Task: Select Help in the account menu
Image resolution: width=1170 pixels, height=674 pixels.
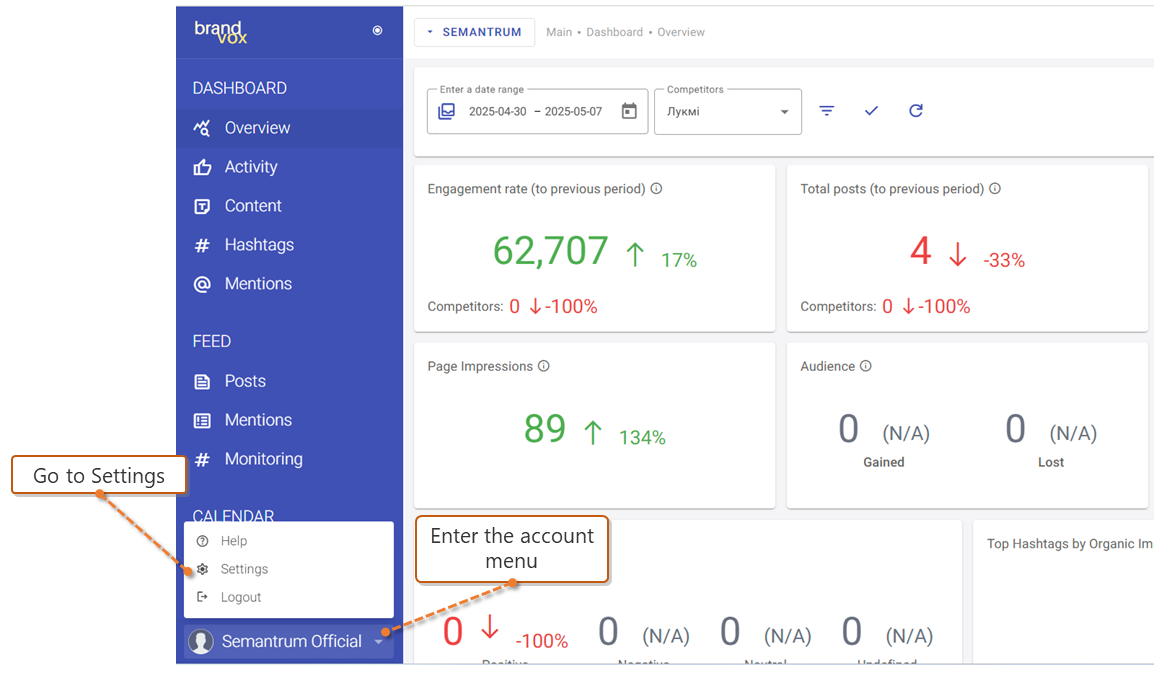Action: [289, 540]
